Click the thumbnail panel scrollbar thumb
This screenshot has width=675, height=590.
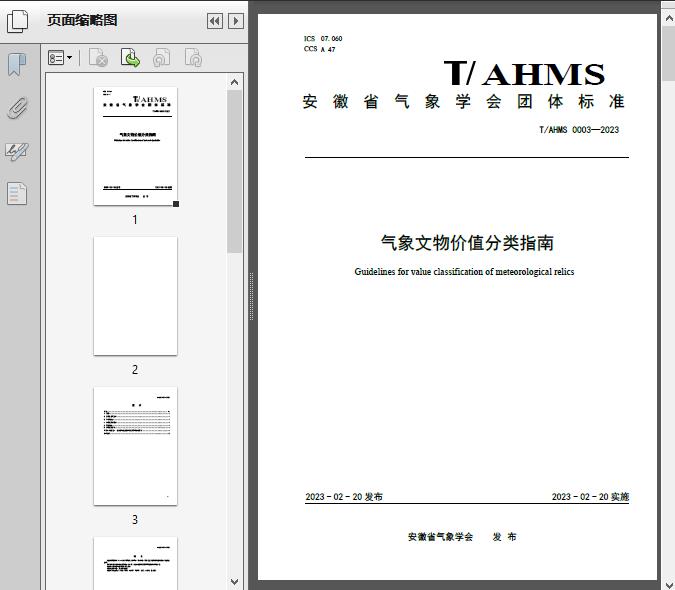click(x=235, y=171)
